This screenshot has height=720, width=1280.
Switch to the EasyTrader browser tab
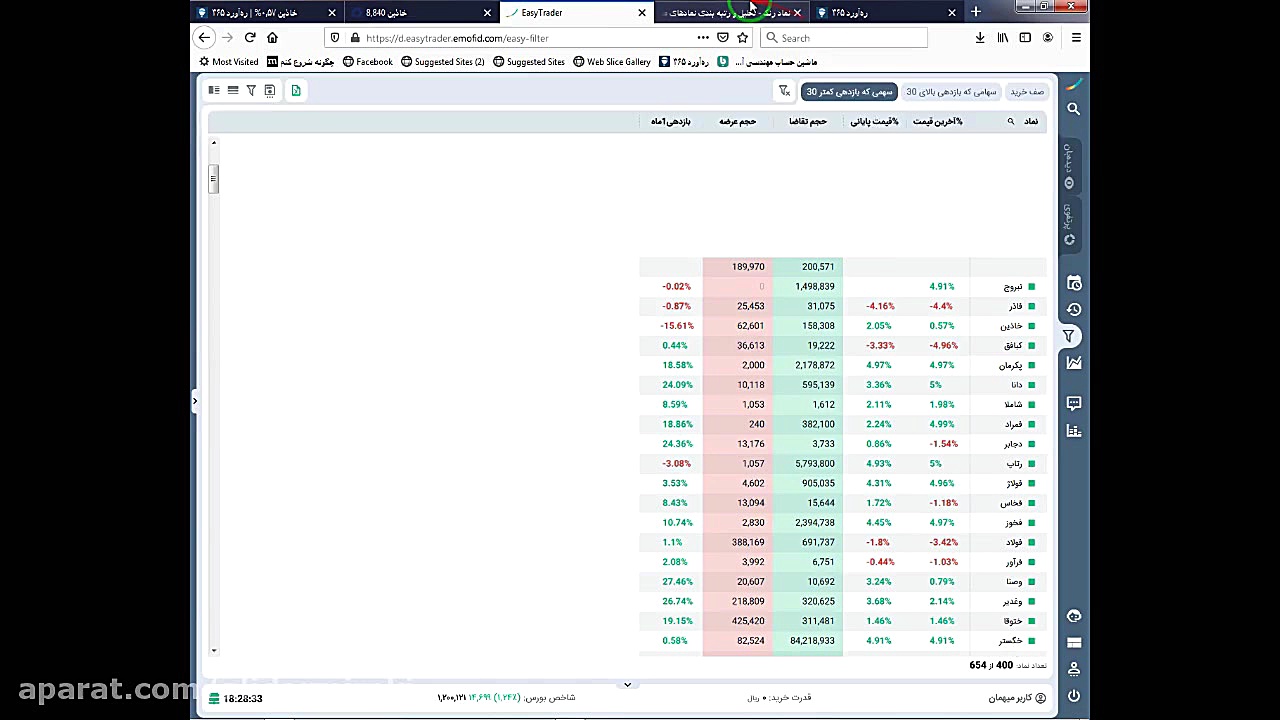pos(578,13)
